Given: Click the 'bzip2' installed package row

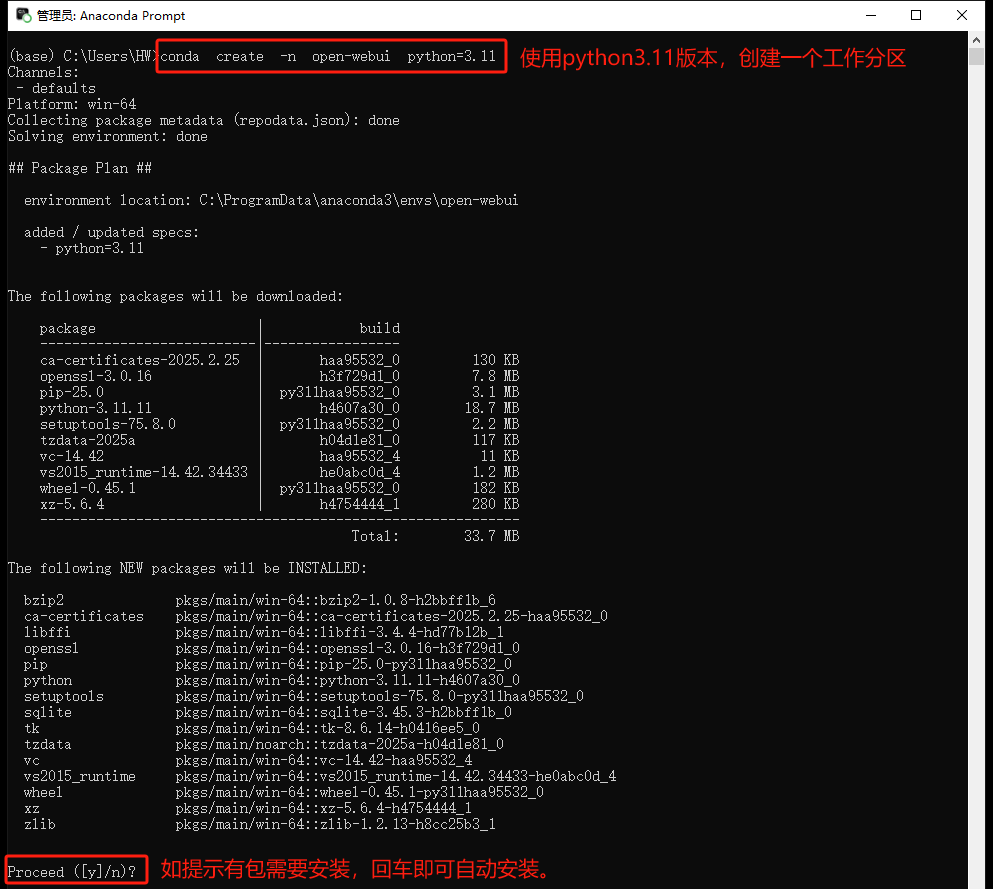Looking at the screenshot, I should click(x=260, y=600).
